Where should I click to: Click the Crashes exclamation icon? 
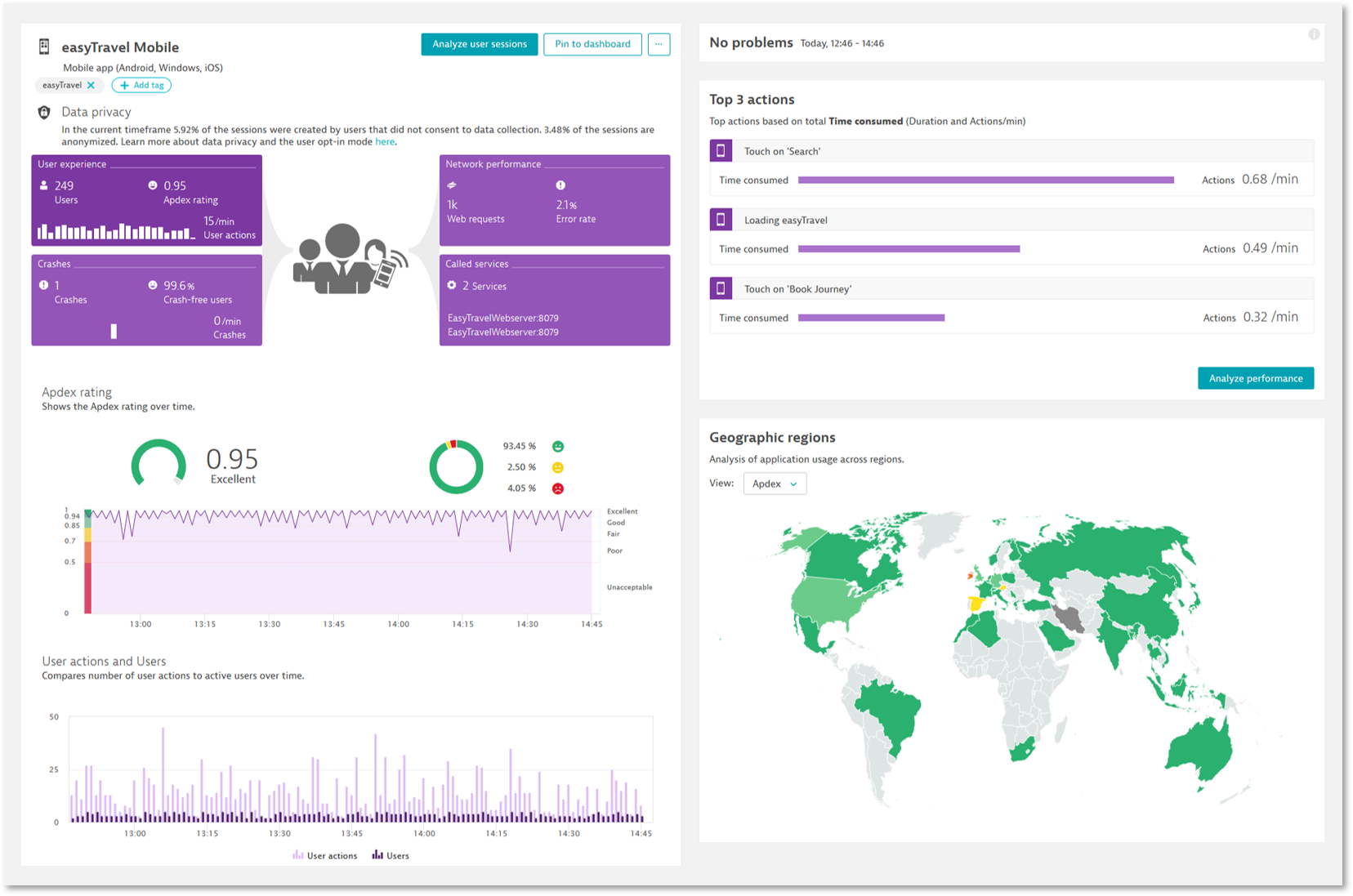(x=43, y=285)
